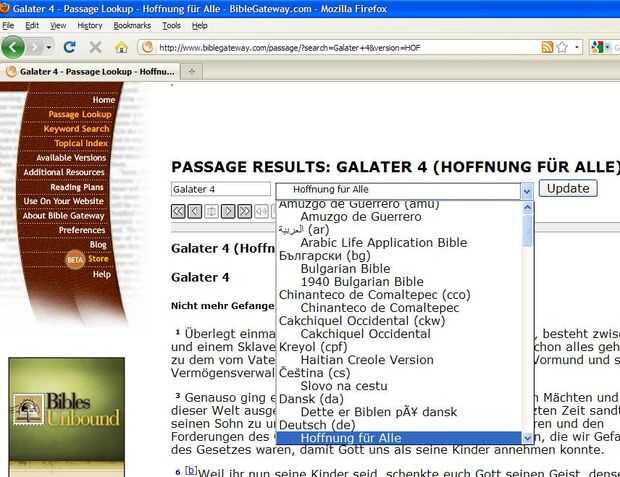
Task: Select highlighted Hoffnung für Alle option
Action: point(399,438)
